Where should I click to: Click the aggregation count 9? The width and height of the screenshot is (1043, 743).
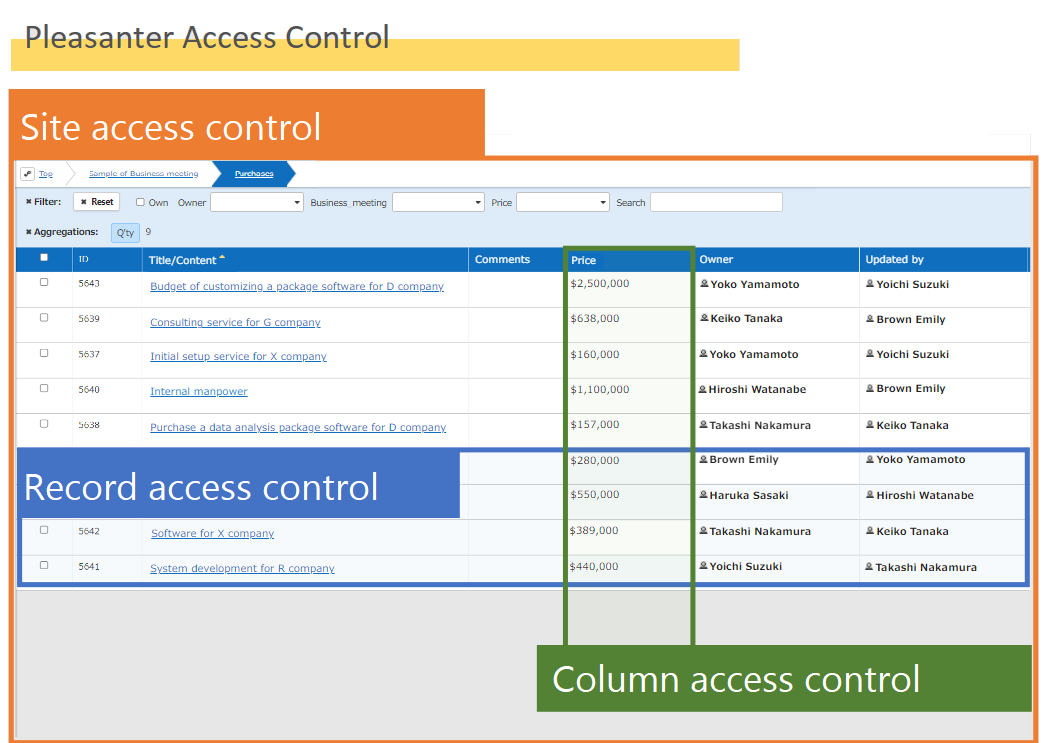click(148, 232)
